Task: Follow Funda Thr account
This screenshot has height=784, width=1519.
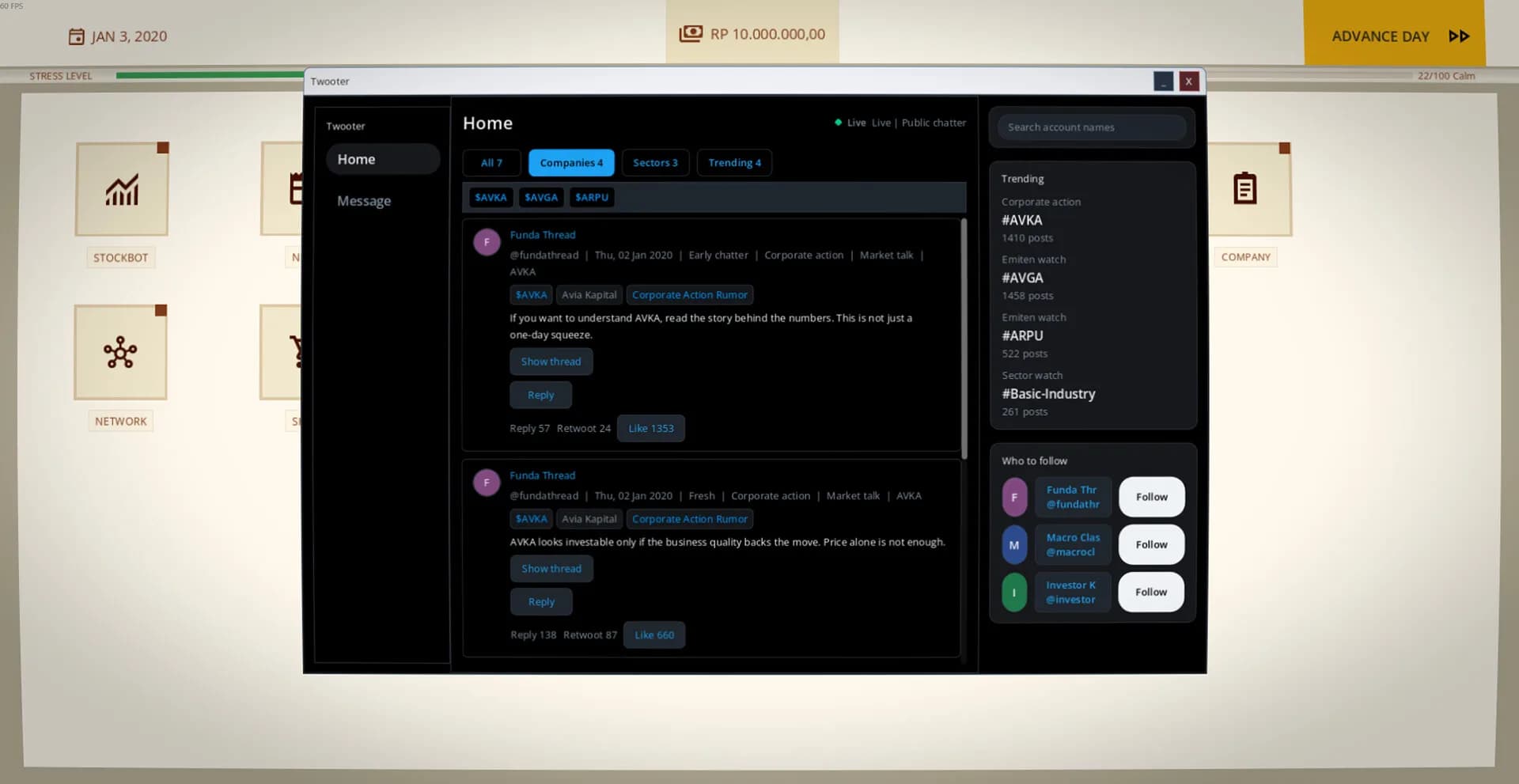Action: coord(1151,497)
